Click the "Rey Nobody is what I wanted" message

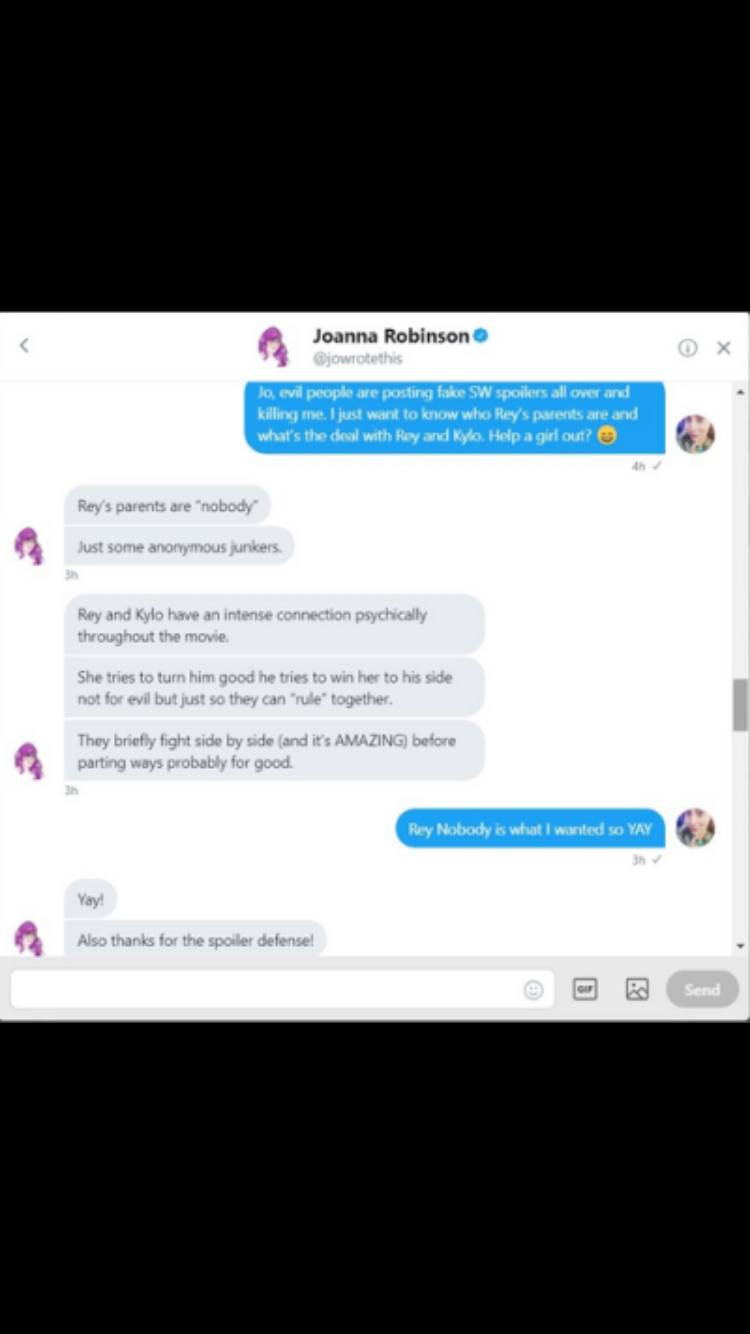tap(530, 828)
